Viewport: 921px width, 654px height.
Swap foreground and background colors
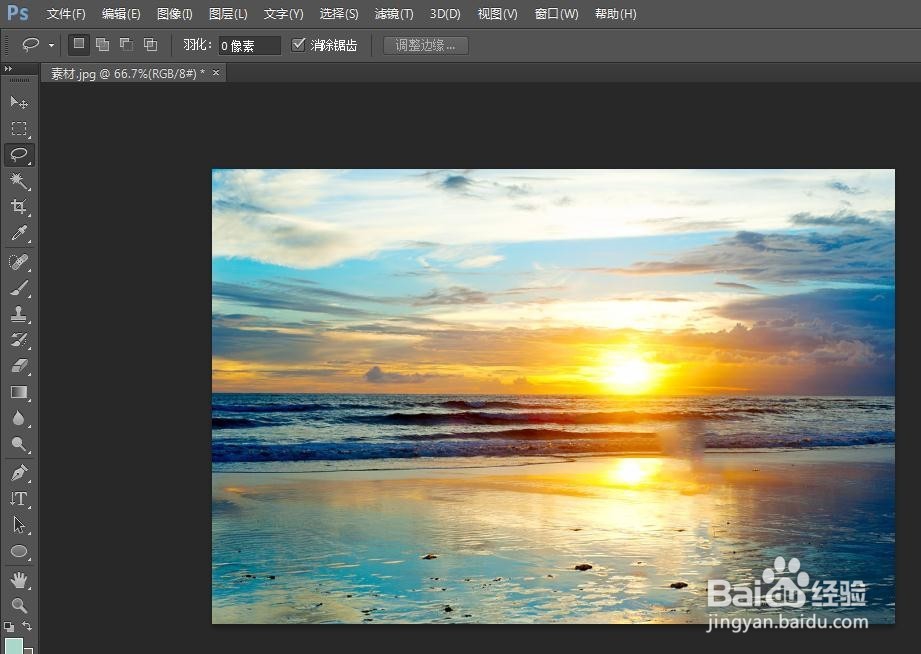coord(27,626)
